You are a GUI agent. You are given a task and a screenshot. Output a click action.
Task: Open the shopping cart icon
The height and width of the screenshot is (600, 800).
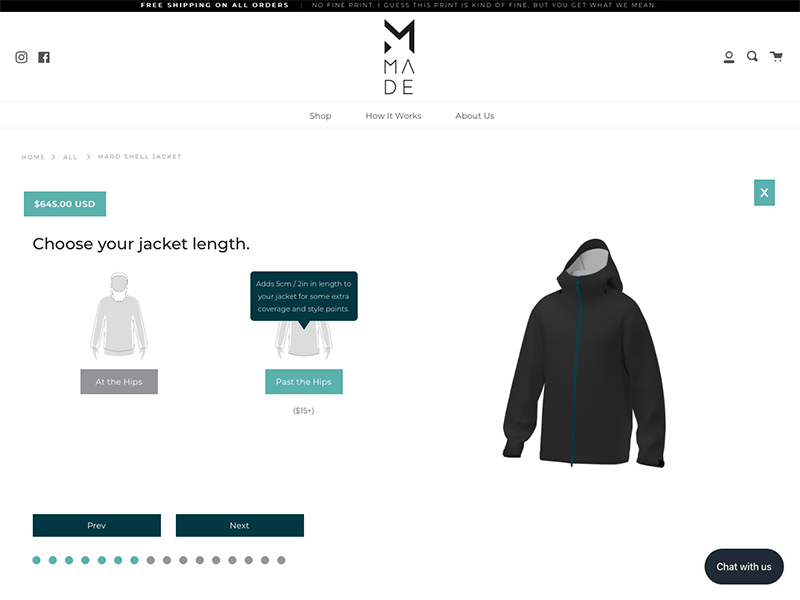coord(776,56)
